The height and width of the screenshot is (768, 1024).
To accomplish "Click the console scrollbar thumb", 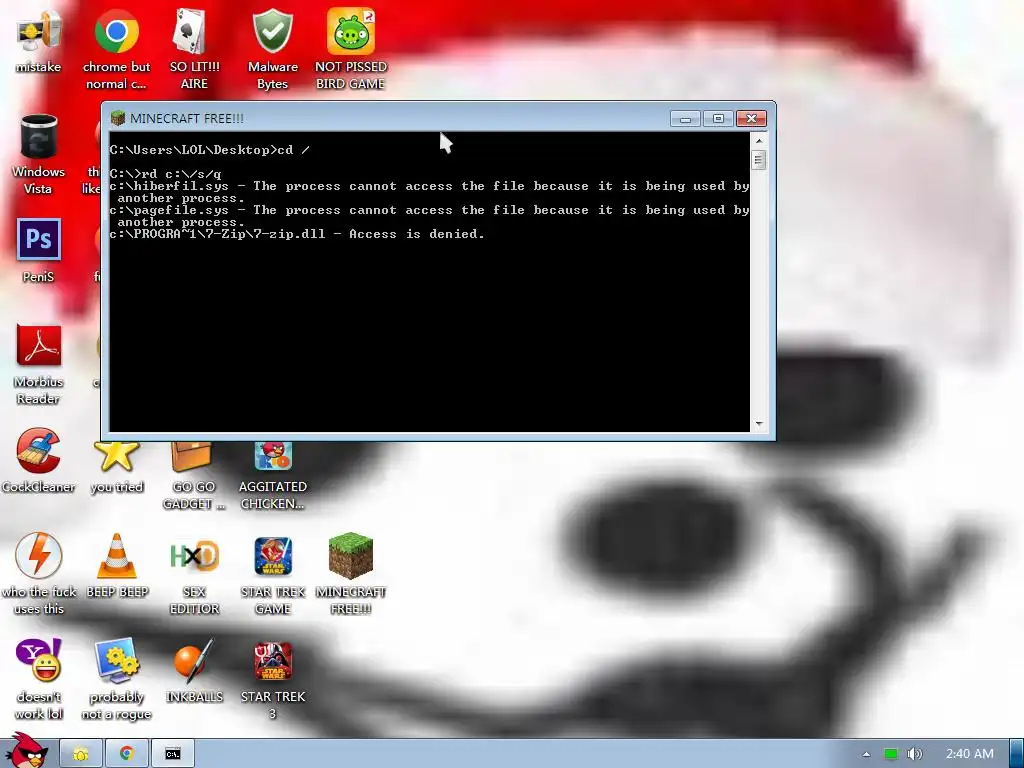I will [759, 160].
